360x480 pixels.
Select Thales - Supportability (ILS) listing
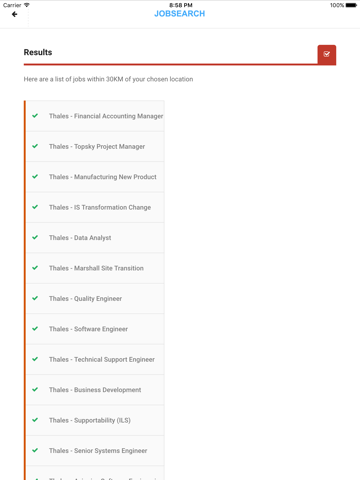coord(95,420)
